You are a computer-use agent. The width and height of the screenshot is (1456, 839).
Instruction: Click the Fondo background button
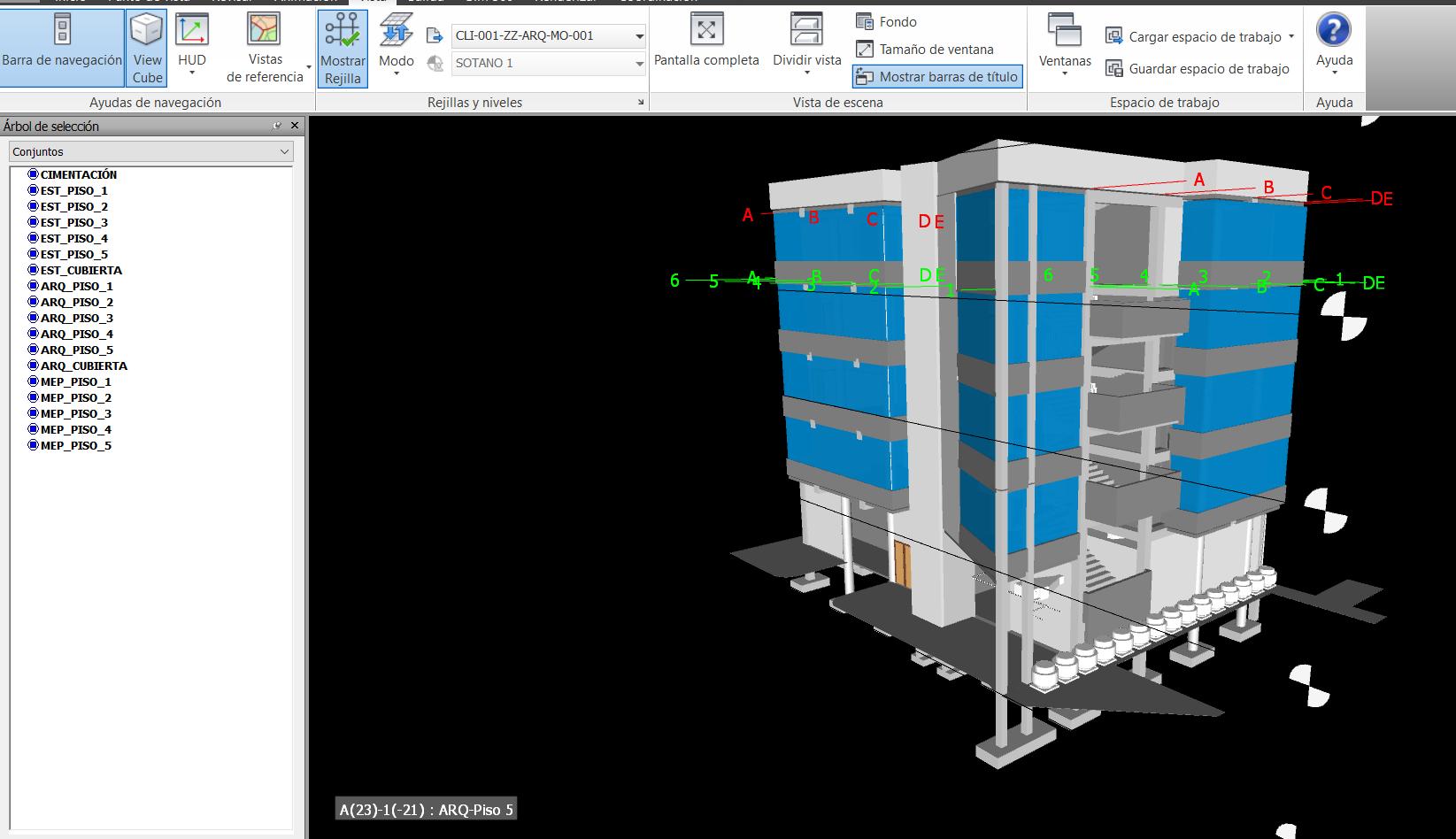pyautogui.click(x=887, y=22)
